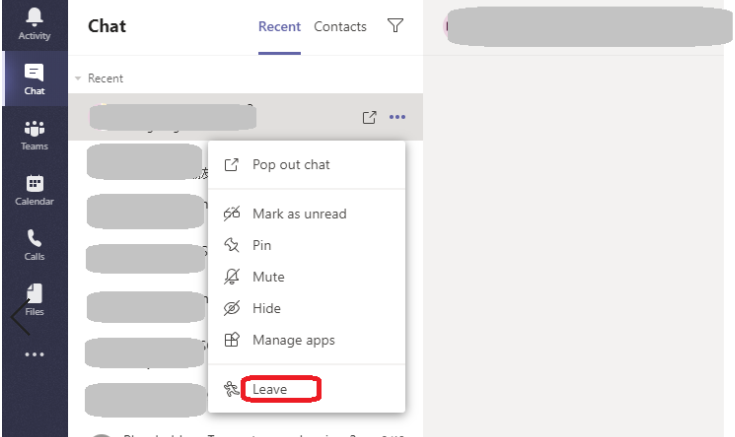Switch to the Contacts tab

tap(340, 27)
